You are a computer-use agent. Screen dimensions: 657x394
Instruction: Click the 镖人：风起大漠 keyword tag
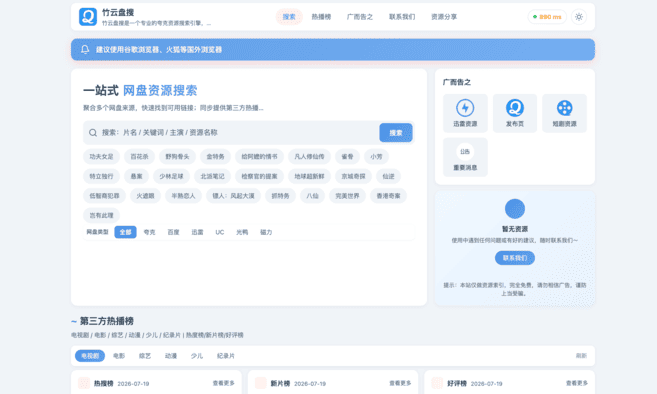[x=233, y=196]
